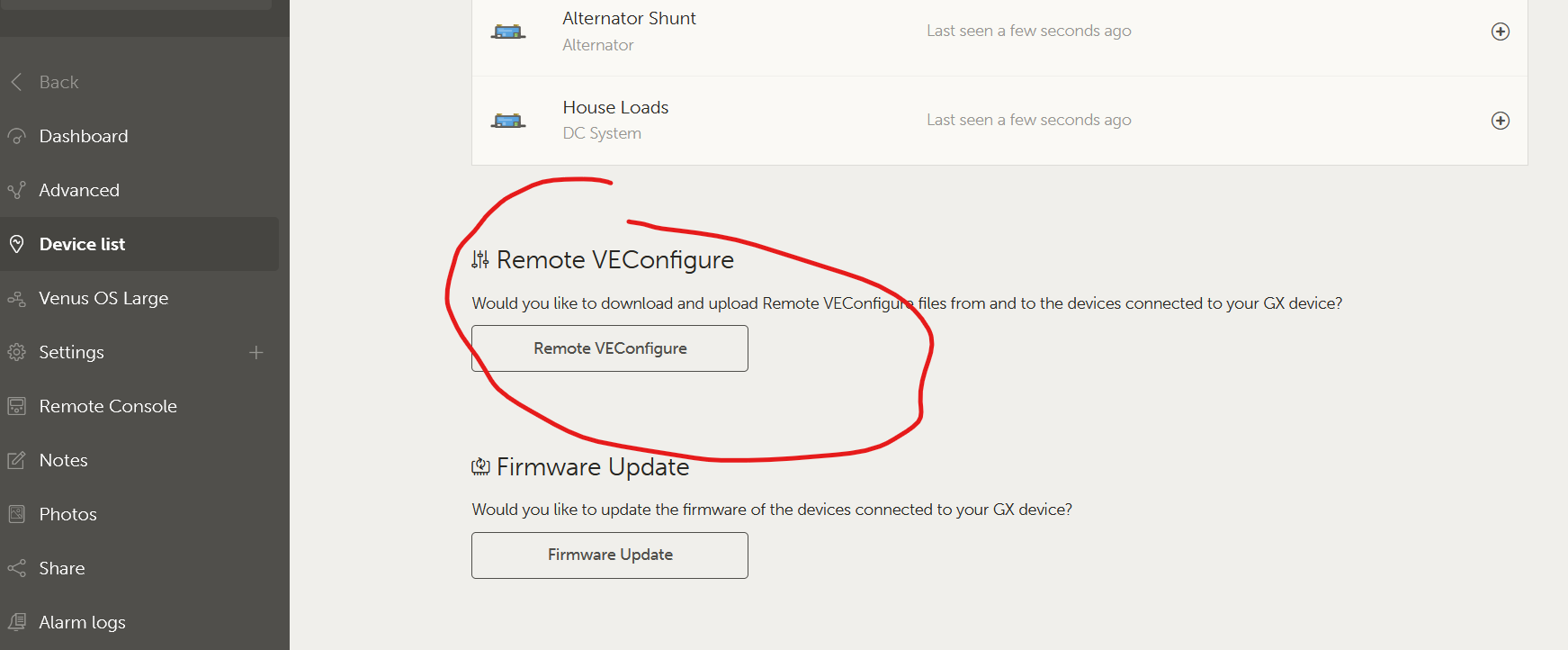
Task: Click the Notes pencil icon
Action: pos(16,460)
